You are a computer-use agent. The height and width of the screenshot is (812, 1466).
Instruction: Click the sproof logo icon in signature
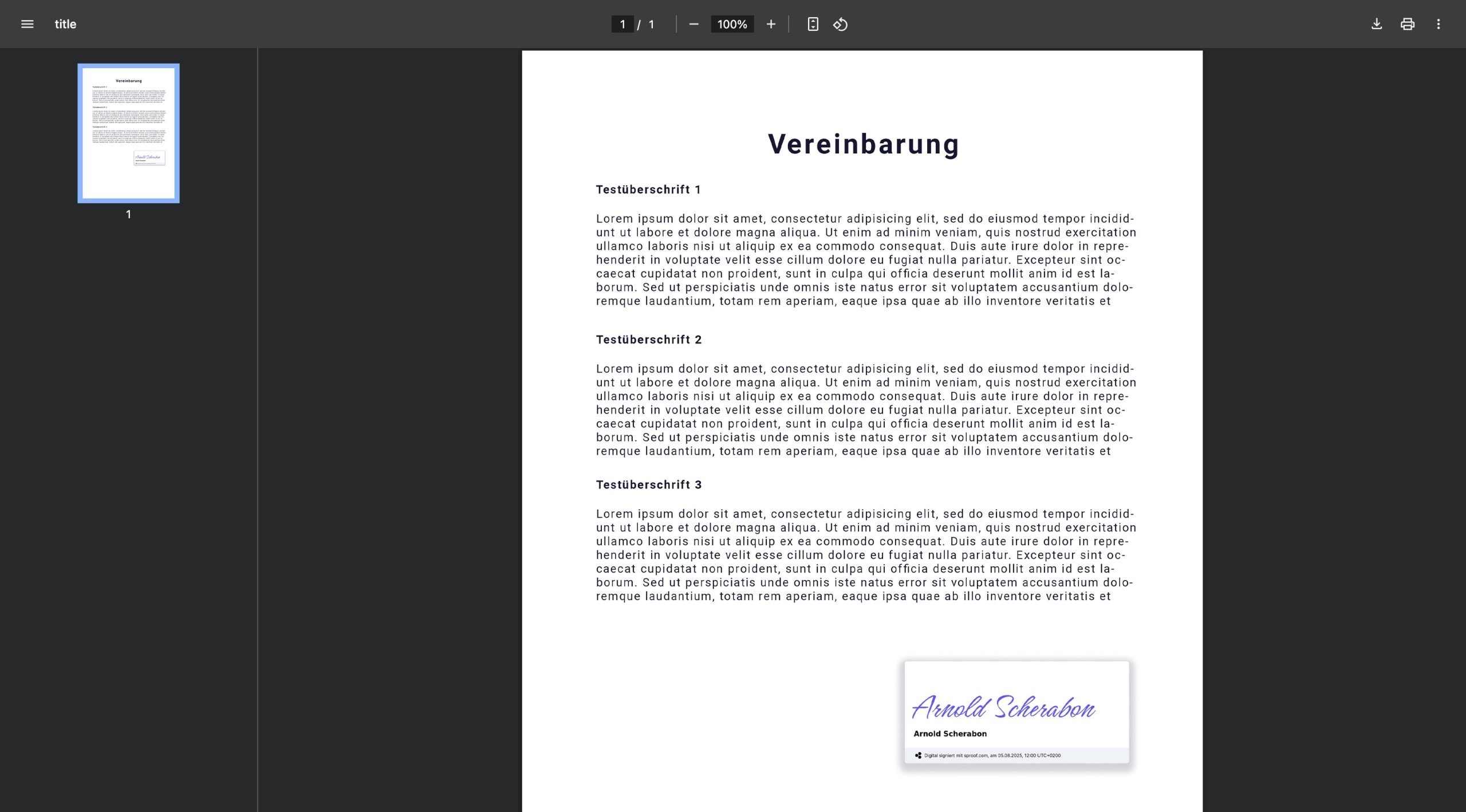(918, 755)
